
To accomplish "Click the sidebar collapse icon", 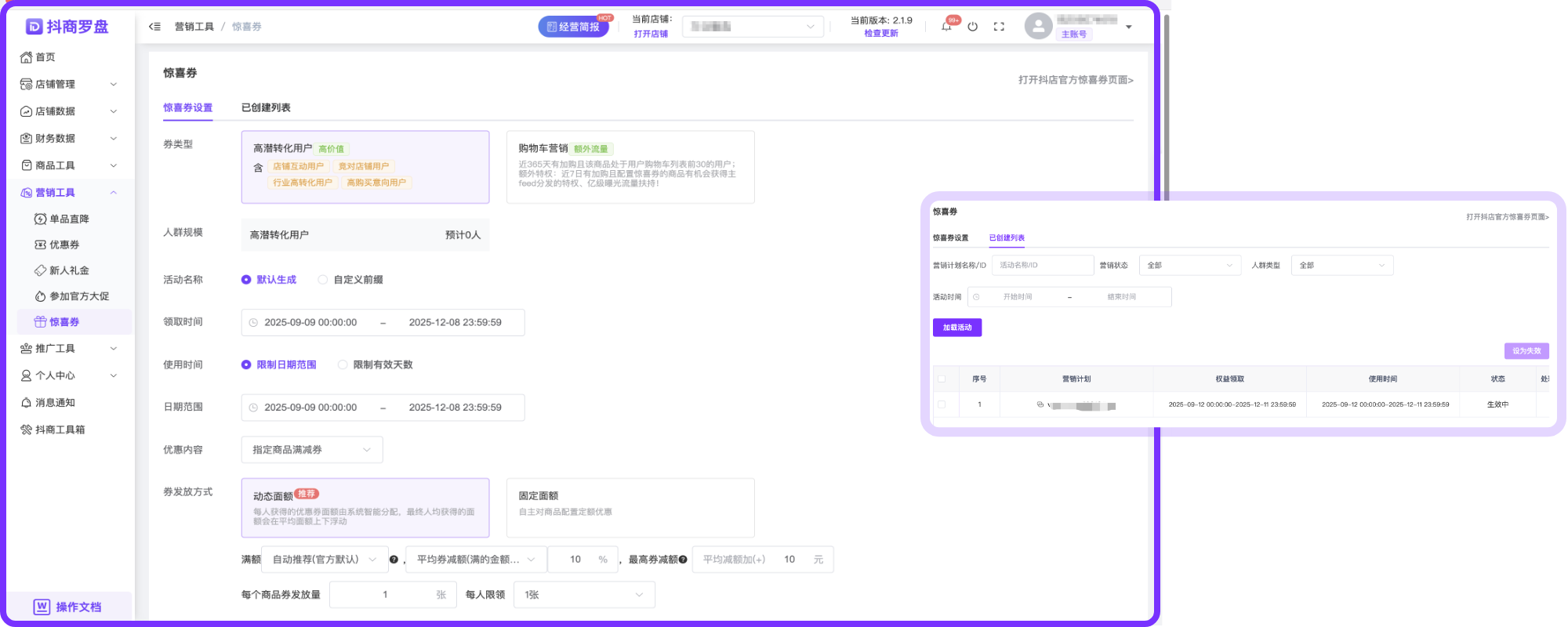I will (x=154, y=27).
